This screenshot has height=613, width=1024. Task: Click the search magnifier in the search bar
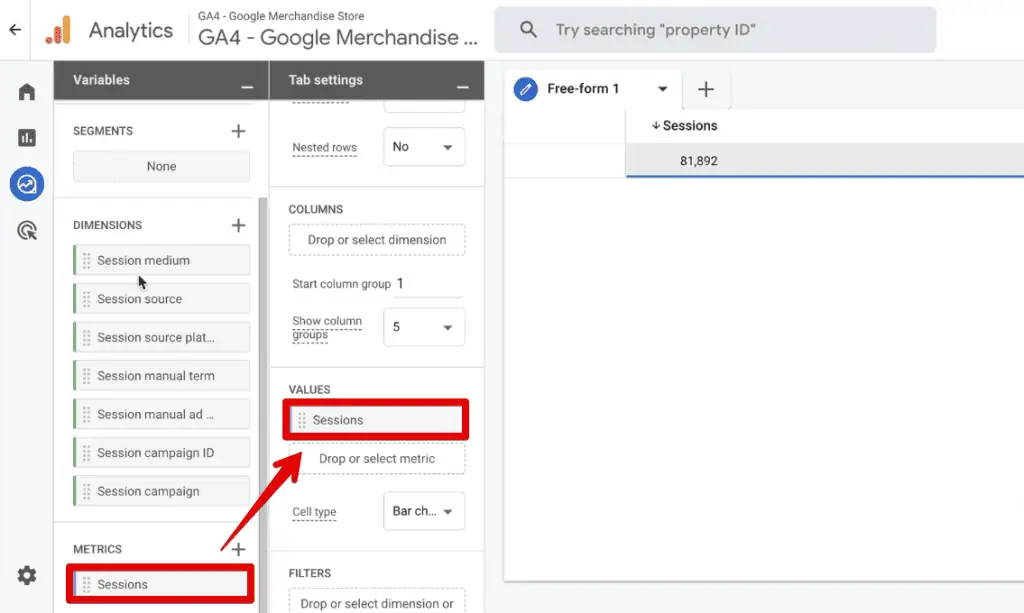click(x=529, y=29)
